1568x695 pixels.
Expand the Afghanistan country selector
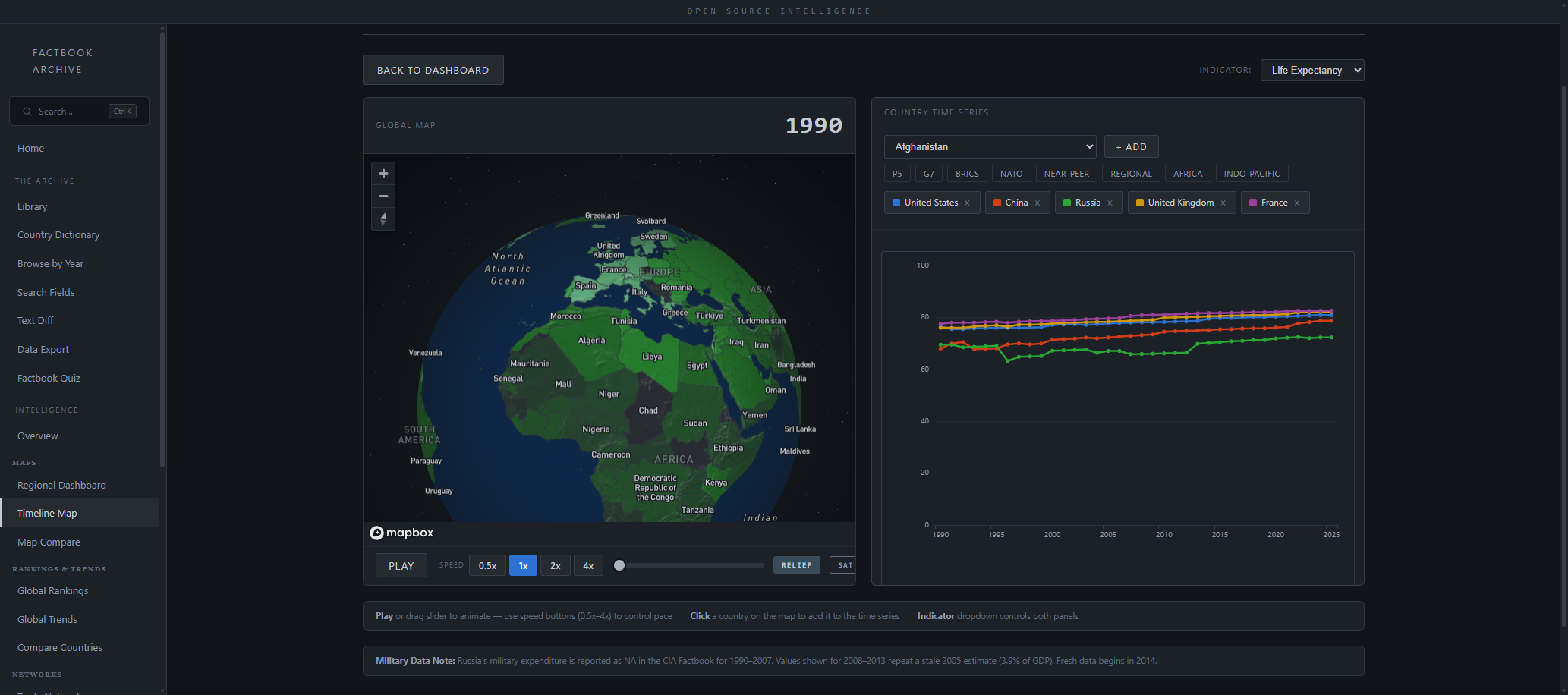tap(990, 147)
